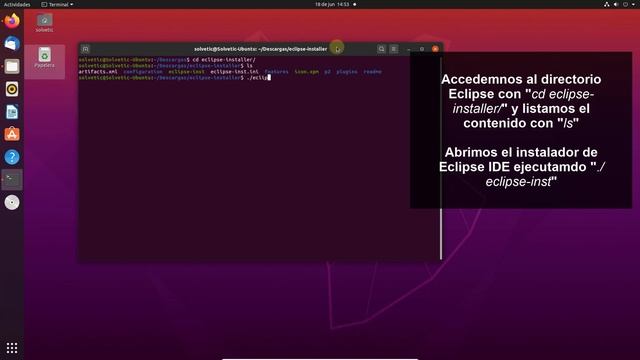Click eclipse-inst.ini in the ls output
The width and height of the screenshot is (640, 360).
[234, 71]
